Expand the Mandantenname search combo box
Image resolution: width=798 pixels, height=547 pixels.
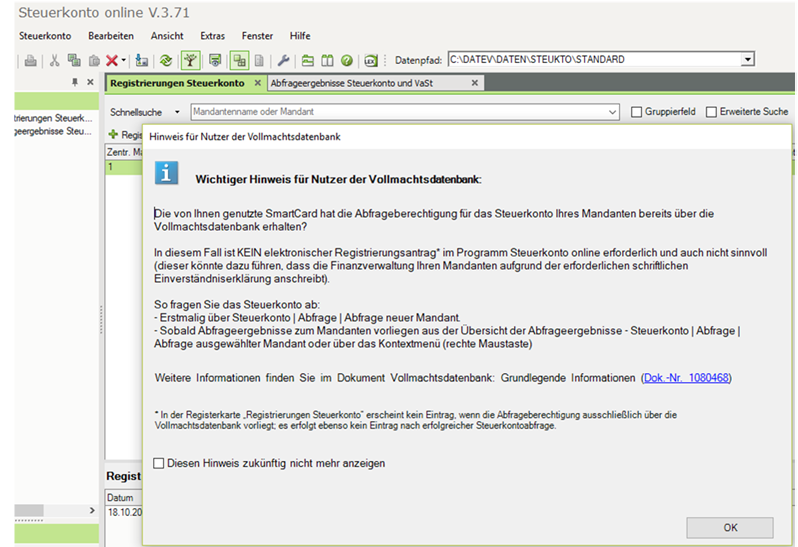click(x=612, y=112)
